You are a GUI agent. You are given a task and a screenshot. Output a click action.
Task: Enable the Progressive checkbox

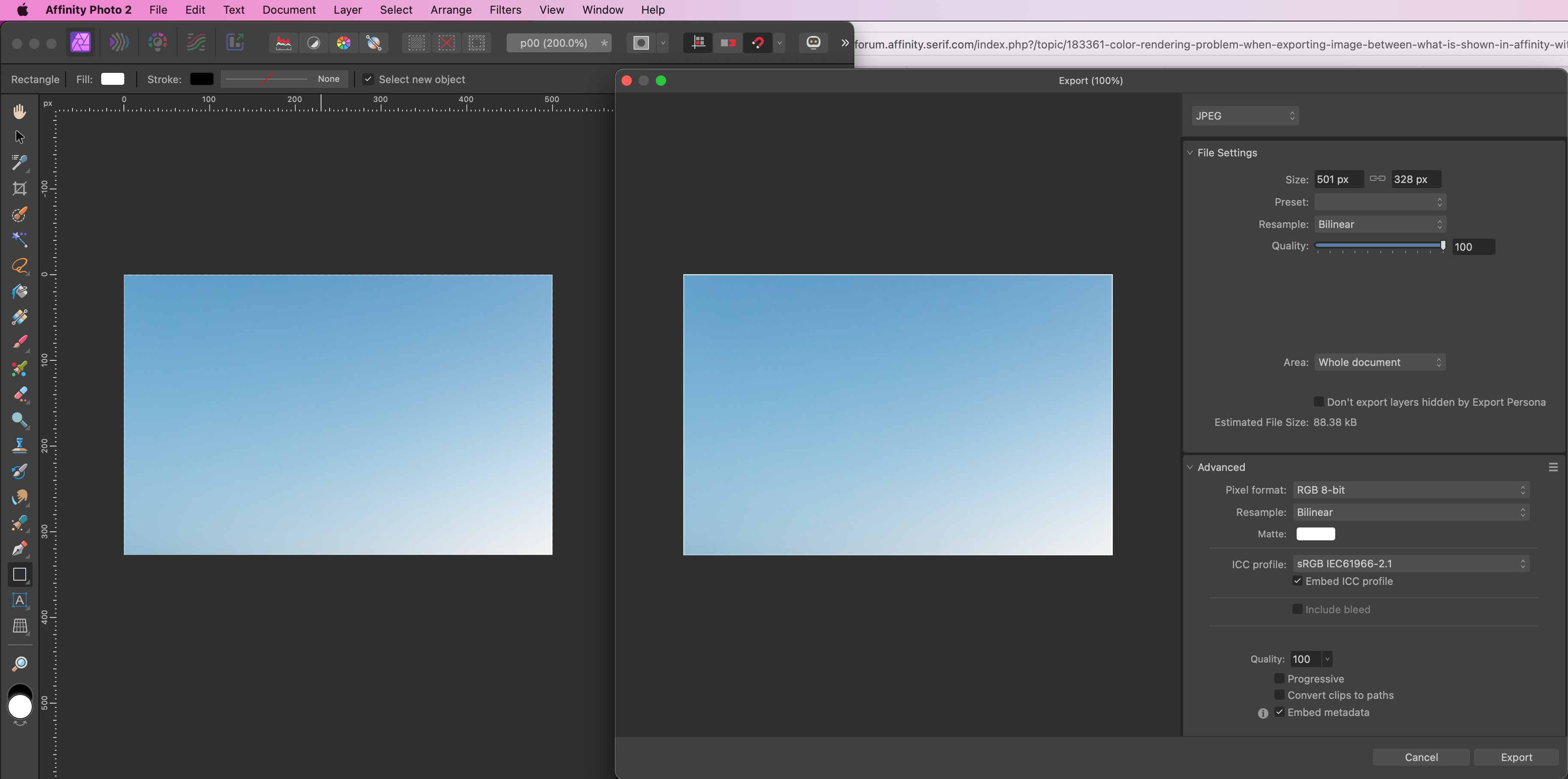pyautogui.click(x=1280, y=678)
